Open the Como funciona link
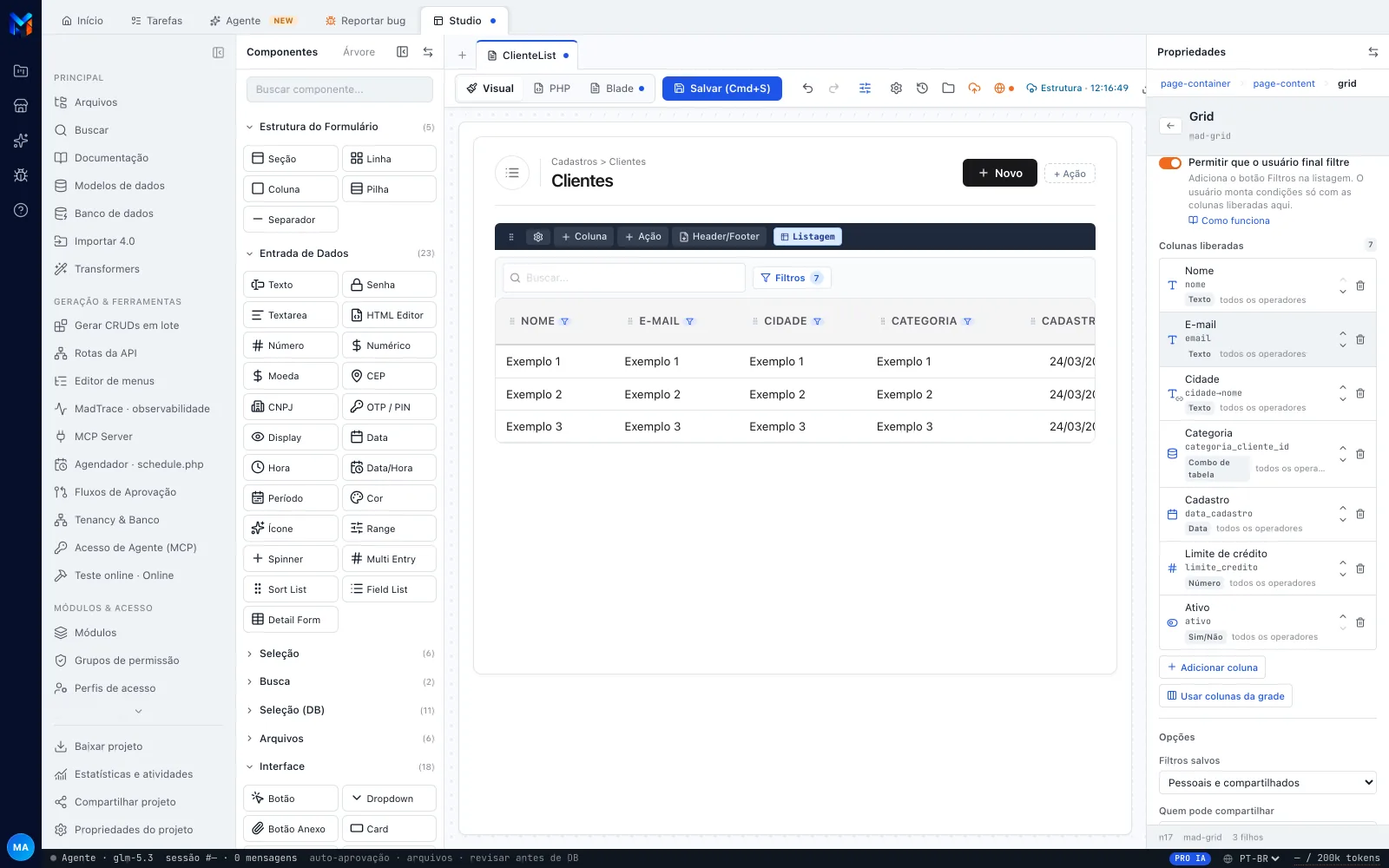The image size is (1389, 868). pyautogui.click(x=1229, y=220)
